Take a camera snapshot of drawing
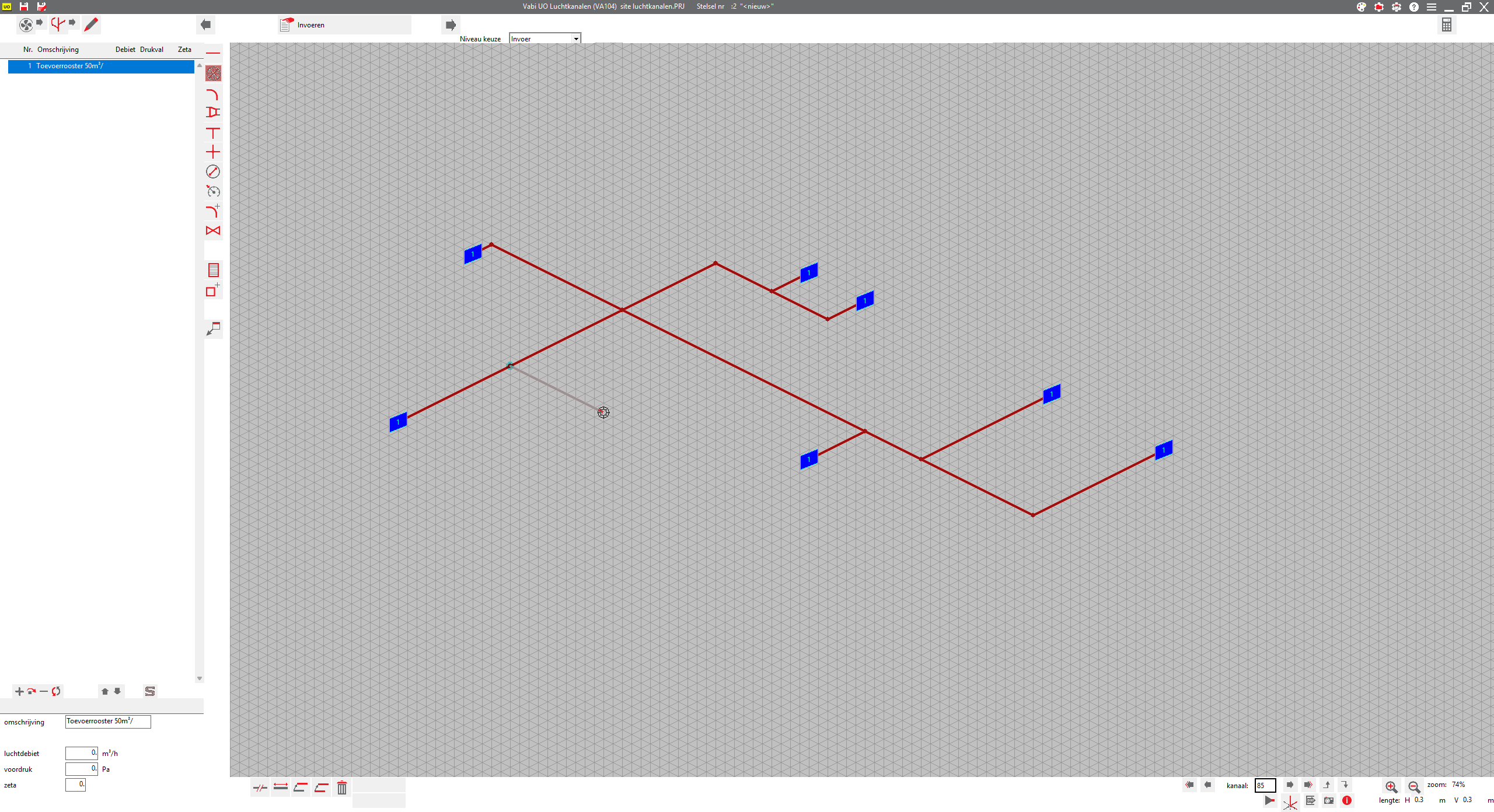The width and height of the screenshot is (1494, 812). (1329, 800)
